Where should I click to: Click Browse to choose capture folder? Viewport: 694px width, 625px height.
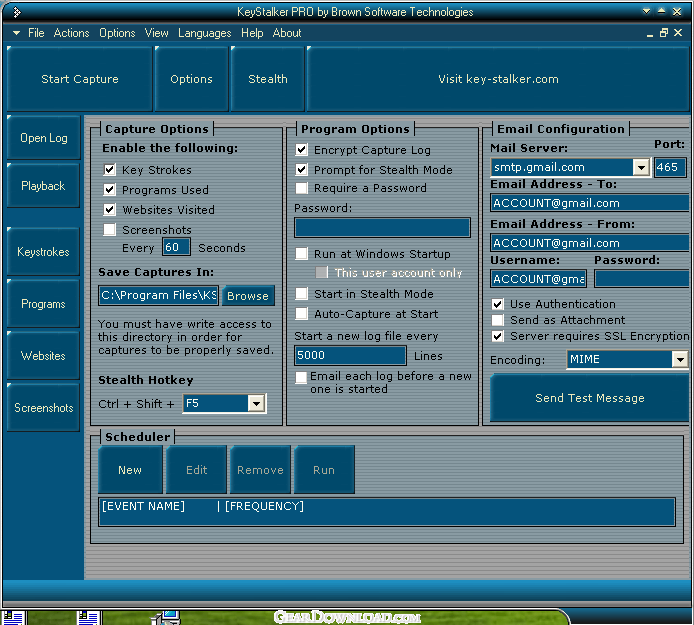(248, 296)
